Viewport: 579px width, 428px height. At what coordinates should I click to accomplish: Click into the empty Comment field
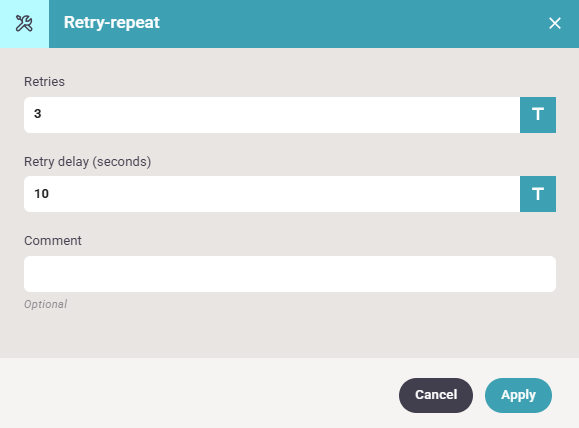click(x=290, y=274)
